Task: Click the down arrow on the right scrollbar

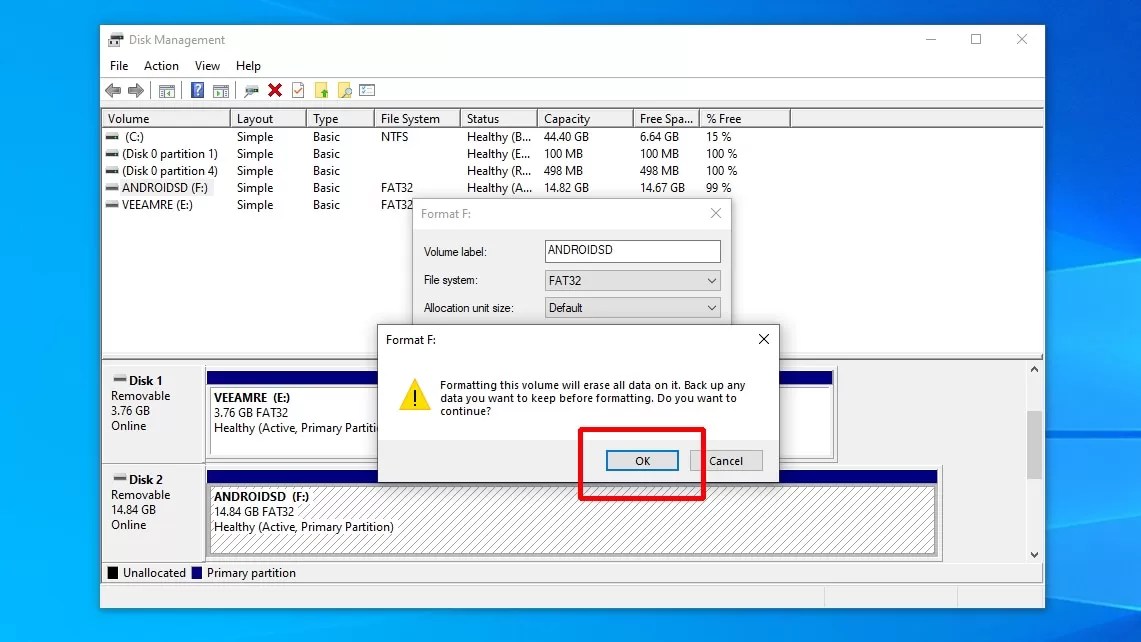Action: 1035,552
